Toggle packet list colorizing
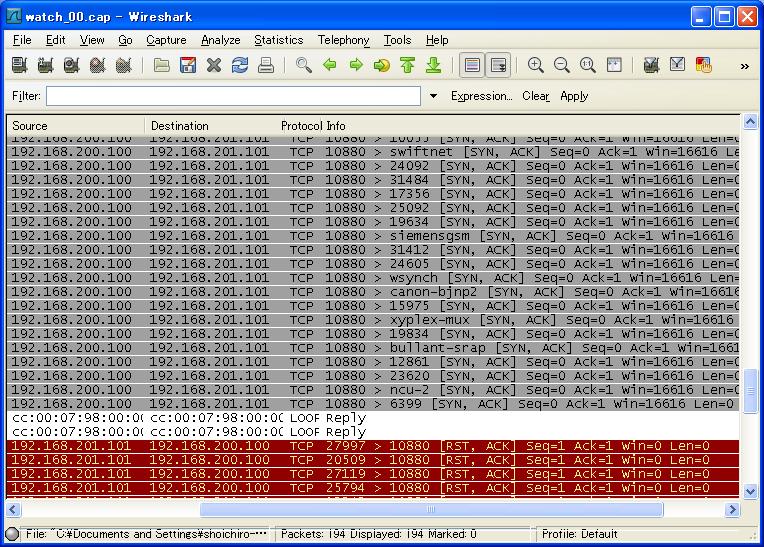Screen dimensions: 764x547 coord(472,65)
